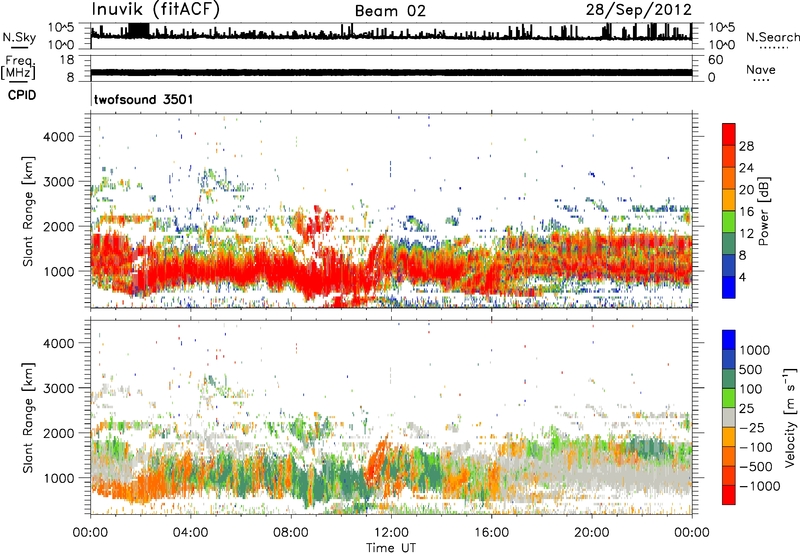Click the 'Slant Range [km]' label of power panel
This screenshot has width=800, height=554.
tap(28, 211)
